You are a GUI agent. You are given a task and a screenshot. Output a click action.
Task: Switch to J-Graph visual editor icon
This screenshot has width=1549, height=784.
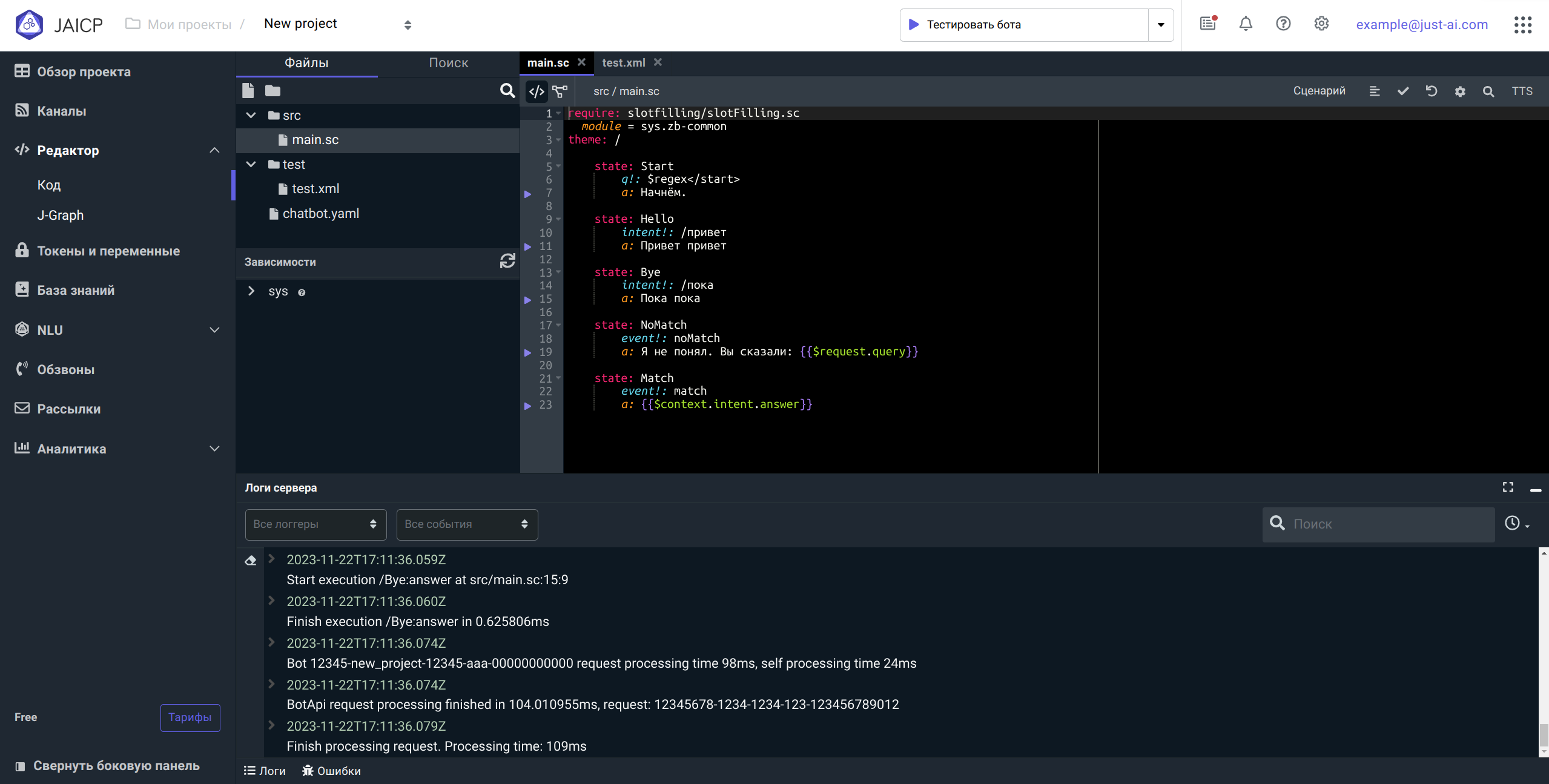point(560,91)
